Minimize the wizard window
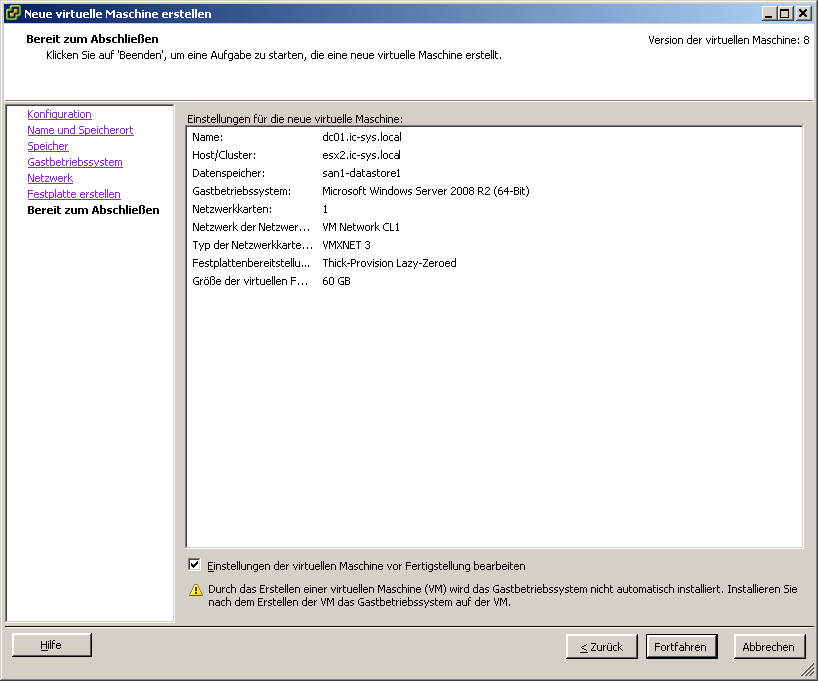This screenshot has height=681, width=818. coord(768,13)
